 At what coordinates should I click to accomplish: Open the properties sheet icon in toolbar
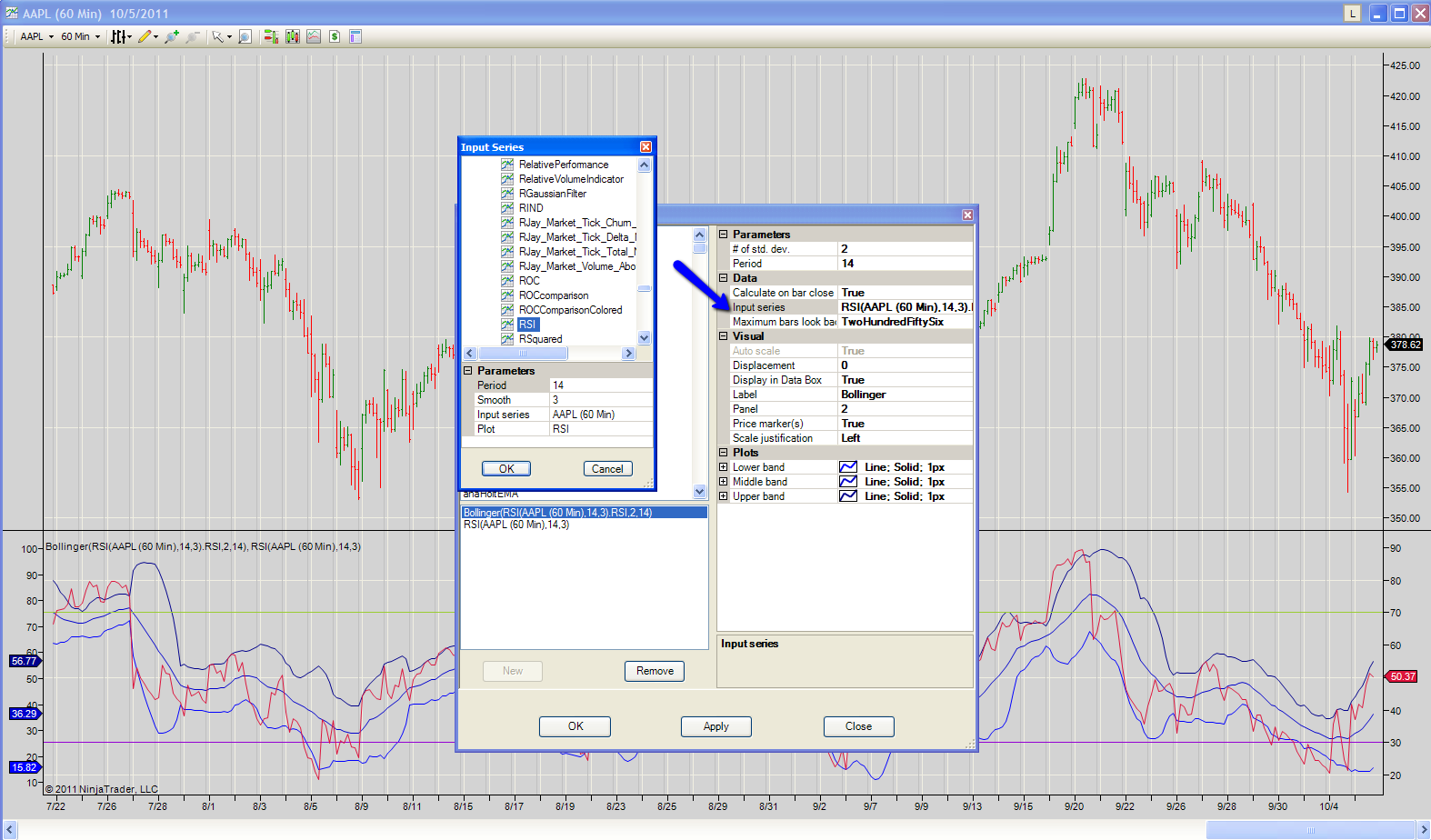pyautogui.click(x=355, y=36)
